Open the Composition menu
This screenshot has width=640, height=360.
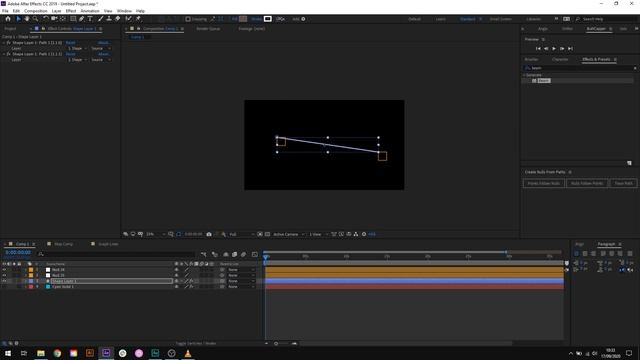[x=36, y=11]
